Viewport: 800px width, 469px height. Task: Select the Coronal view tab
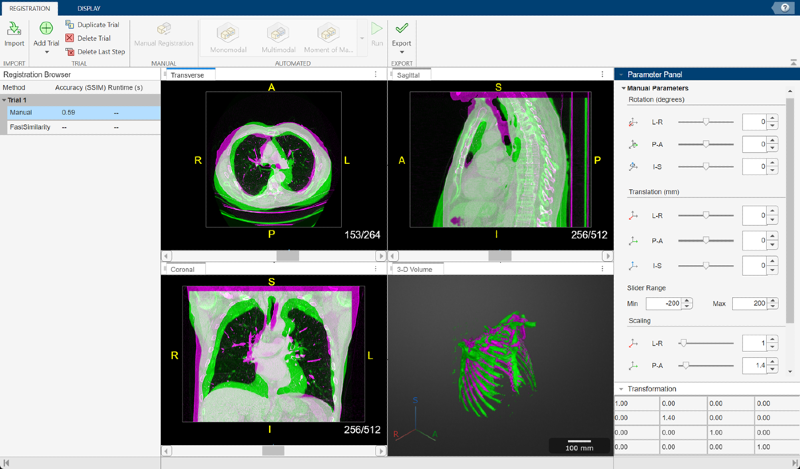pyautogui.click(x=187, y=269)
